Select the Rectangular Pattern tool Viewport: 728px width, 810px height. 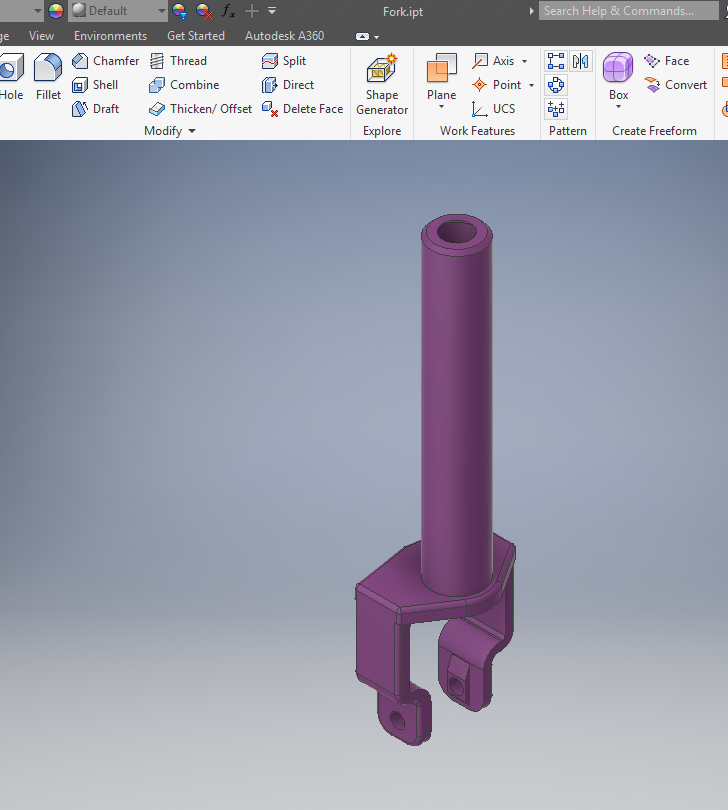556,61
